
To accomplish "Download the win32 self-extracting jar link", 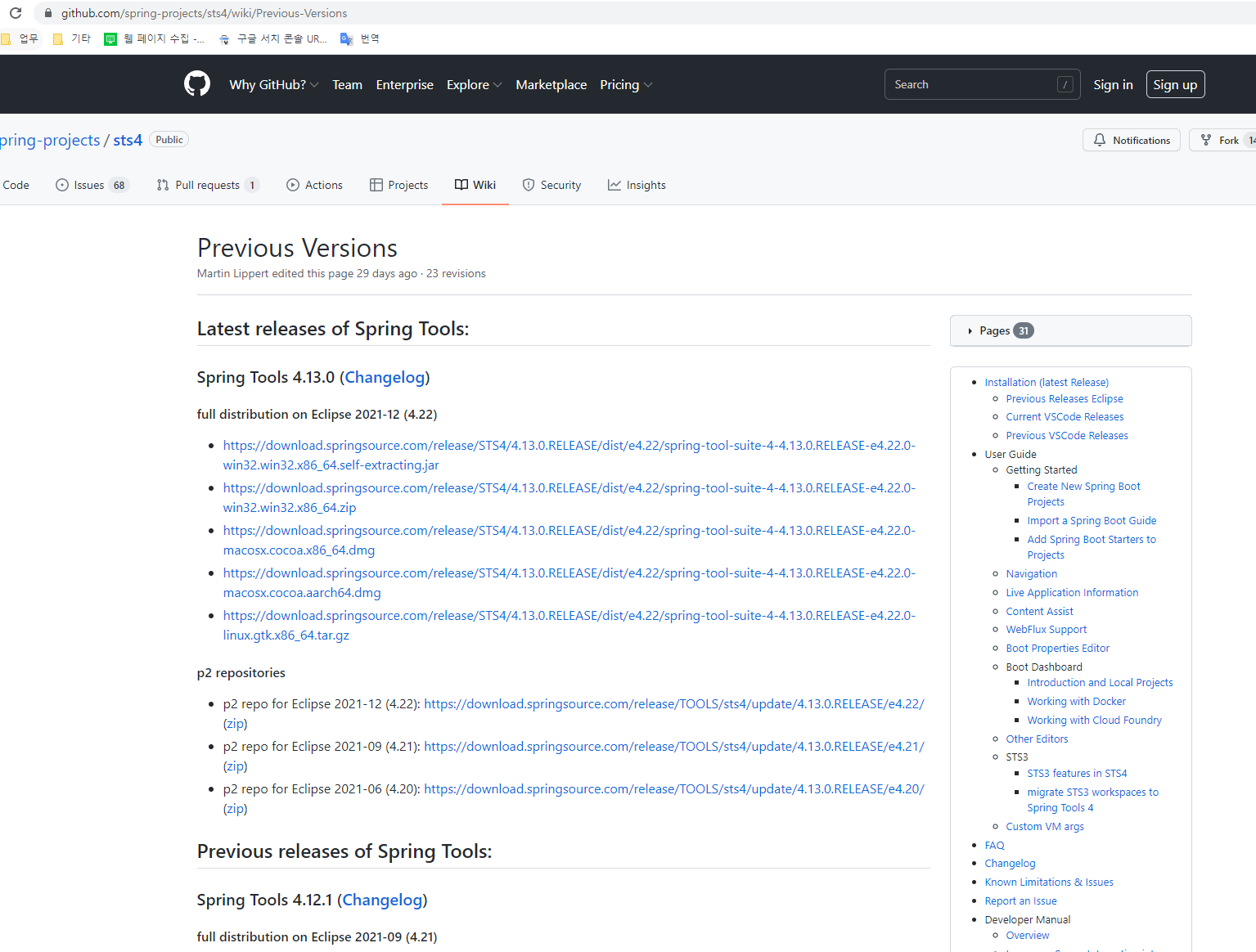I will click(569, 455).
